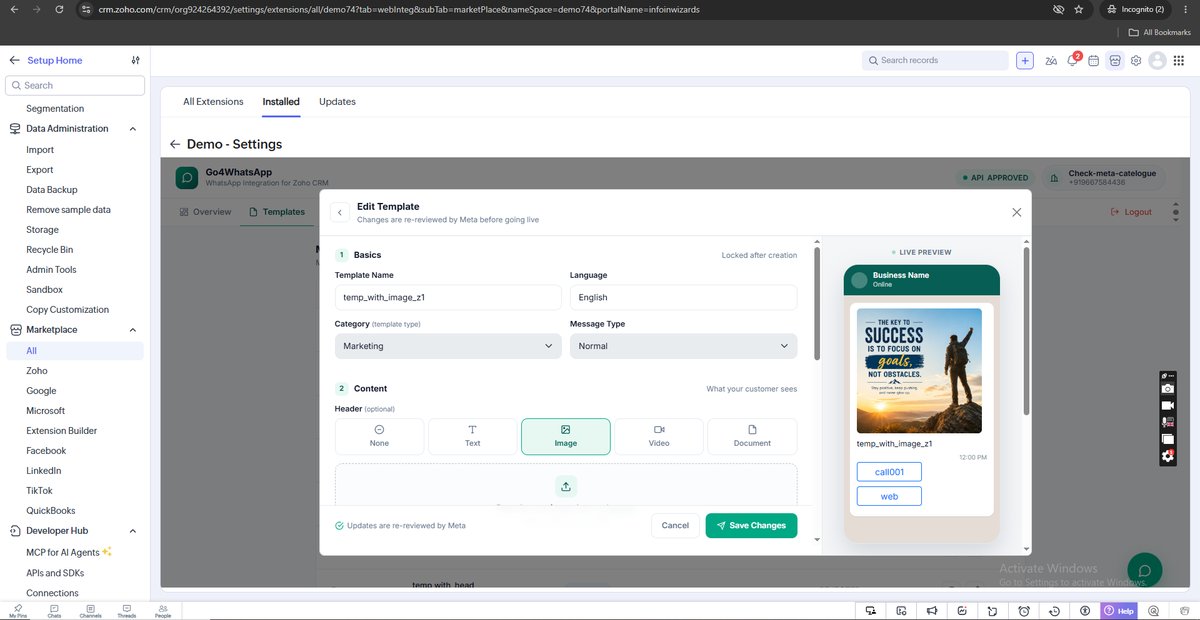Click the Go4WhatsApp app logo icon
Screen dimensions: 1200x620
pyautogui.click(x=186, y=177)
